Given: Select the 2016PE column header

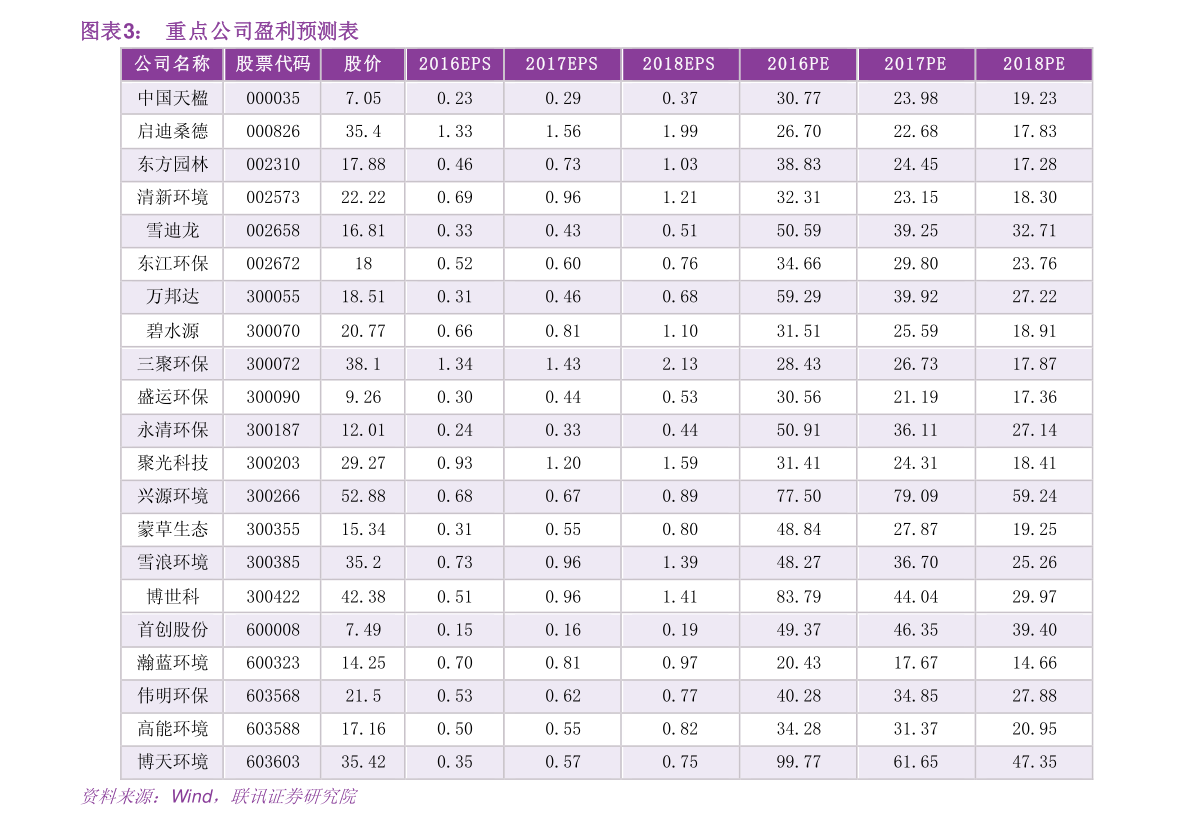Looking at the screenshot, I should coord(798,64).
